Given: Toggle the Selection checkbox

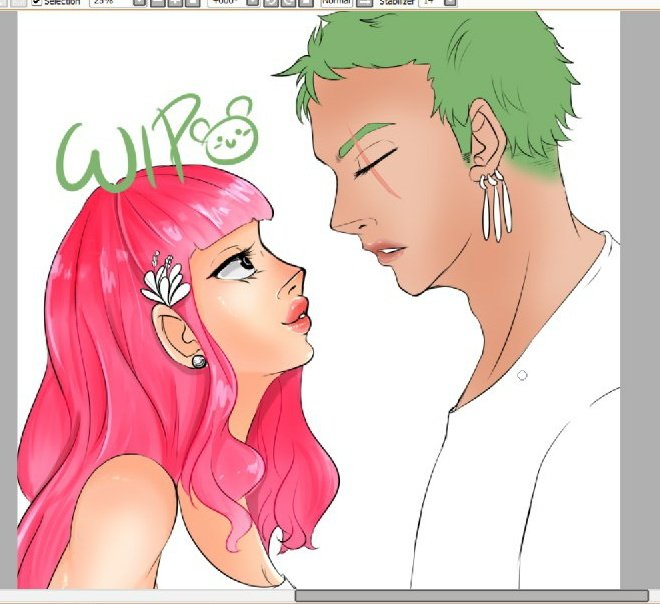Looking at the screenshot, I should pos(37,3).
